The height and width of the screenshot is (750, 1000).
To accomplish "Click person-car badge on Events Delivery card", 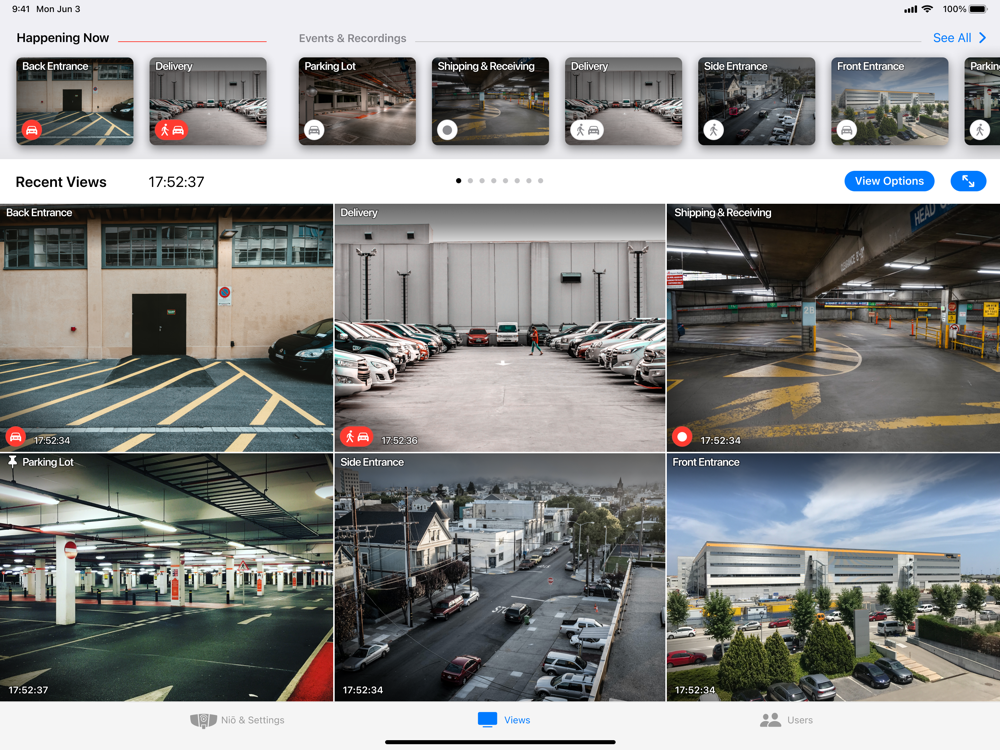I will click(x=587, y=130).
